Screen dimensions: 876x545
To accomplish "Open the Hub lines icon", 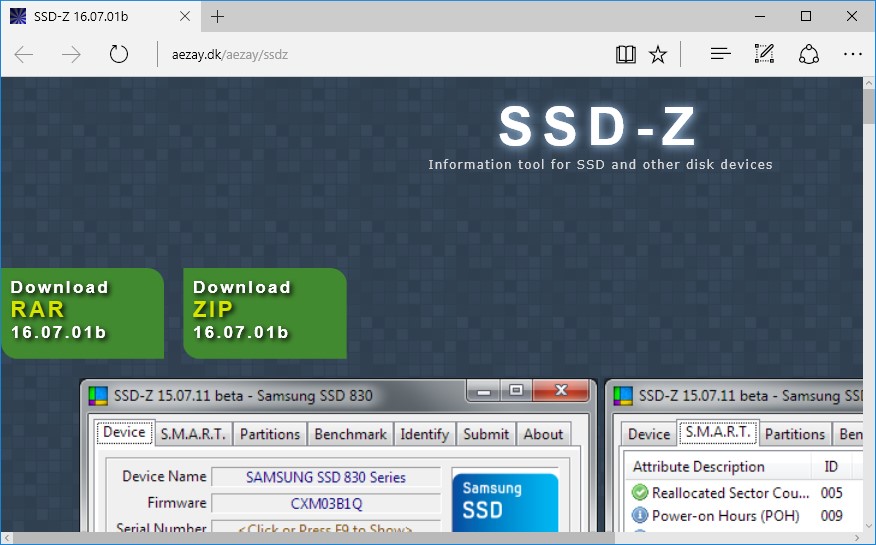I will coord(720,54).
